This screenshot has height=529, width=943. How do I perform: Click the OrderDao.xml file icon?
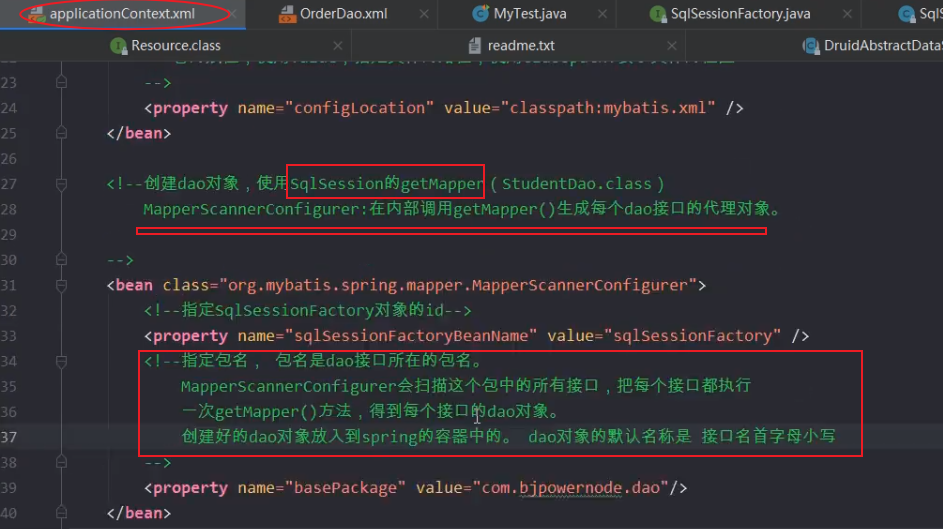(x=287, y=14)
